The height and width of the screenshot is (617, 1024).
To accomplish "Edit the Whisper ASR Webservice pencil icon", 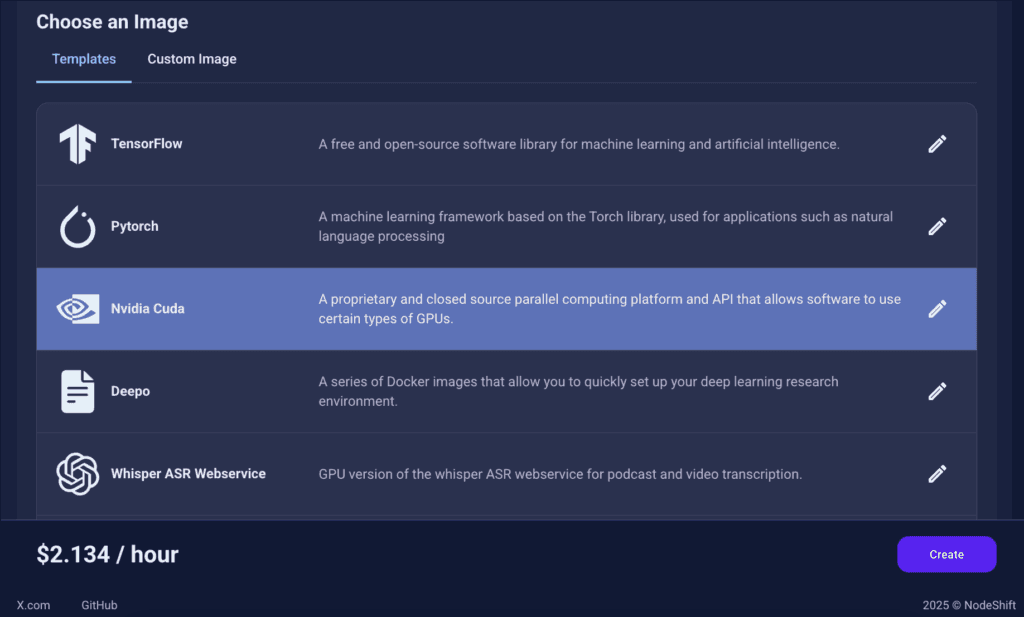I will pyautogui.click(x=937, y=474).
